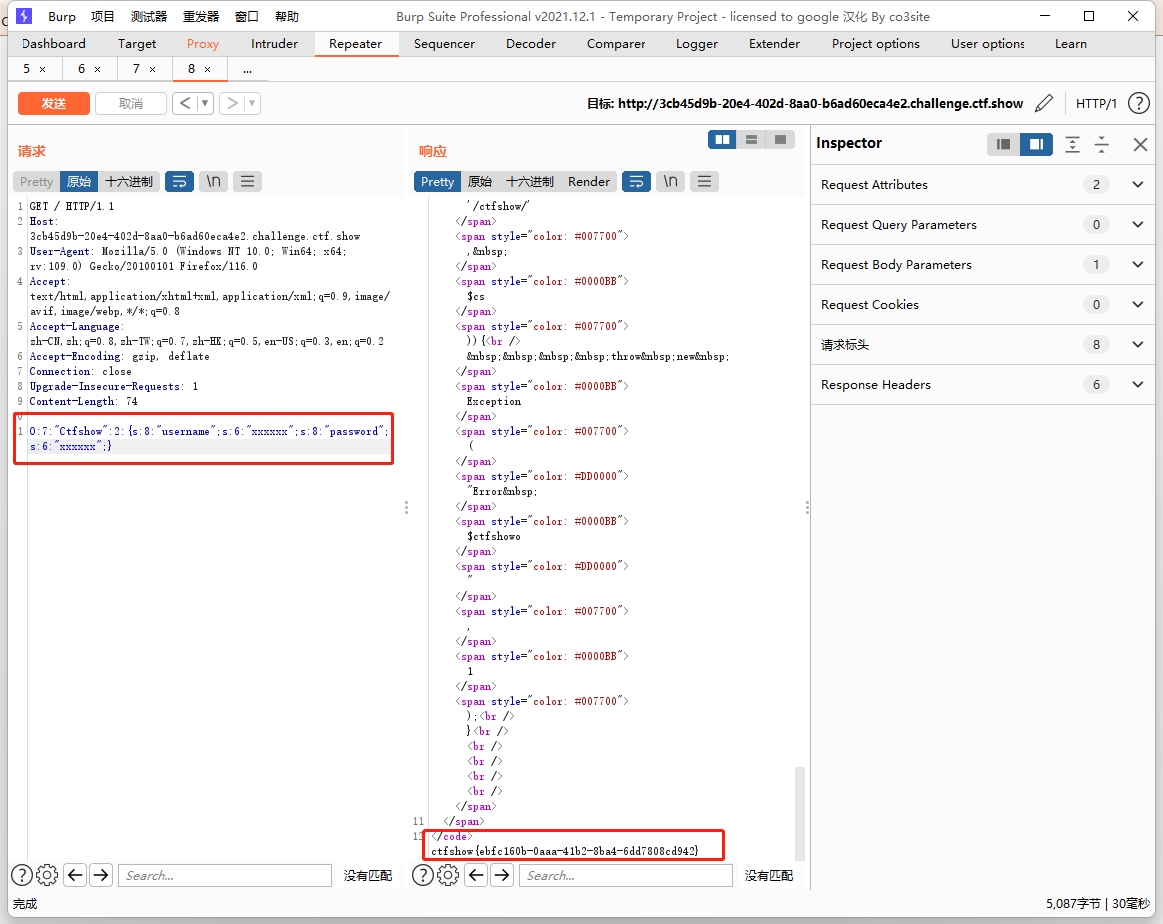Open help question mark near HTTP/1

click(1139, 103)
